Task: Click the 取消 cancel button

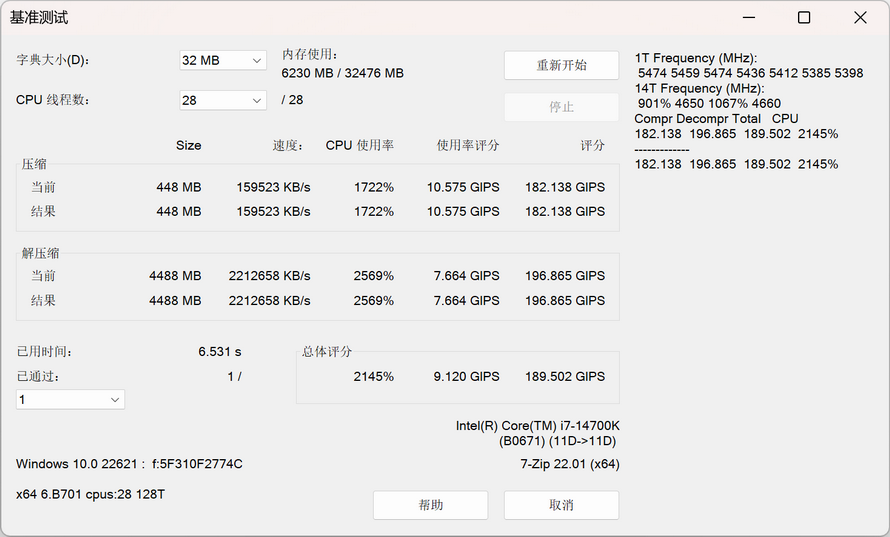Action: 561,505
